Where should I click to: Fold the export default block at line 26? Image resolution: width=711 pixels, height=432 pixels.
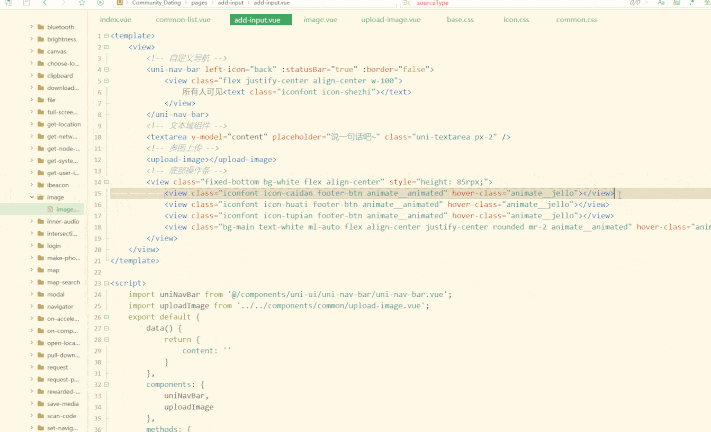pos(107,317)
